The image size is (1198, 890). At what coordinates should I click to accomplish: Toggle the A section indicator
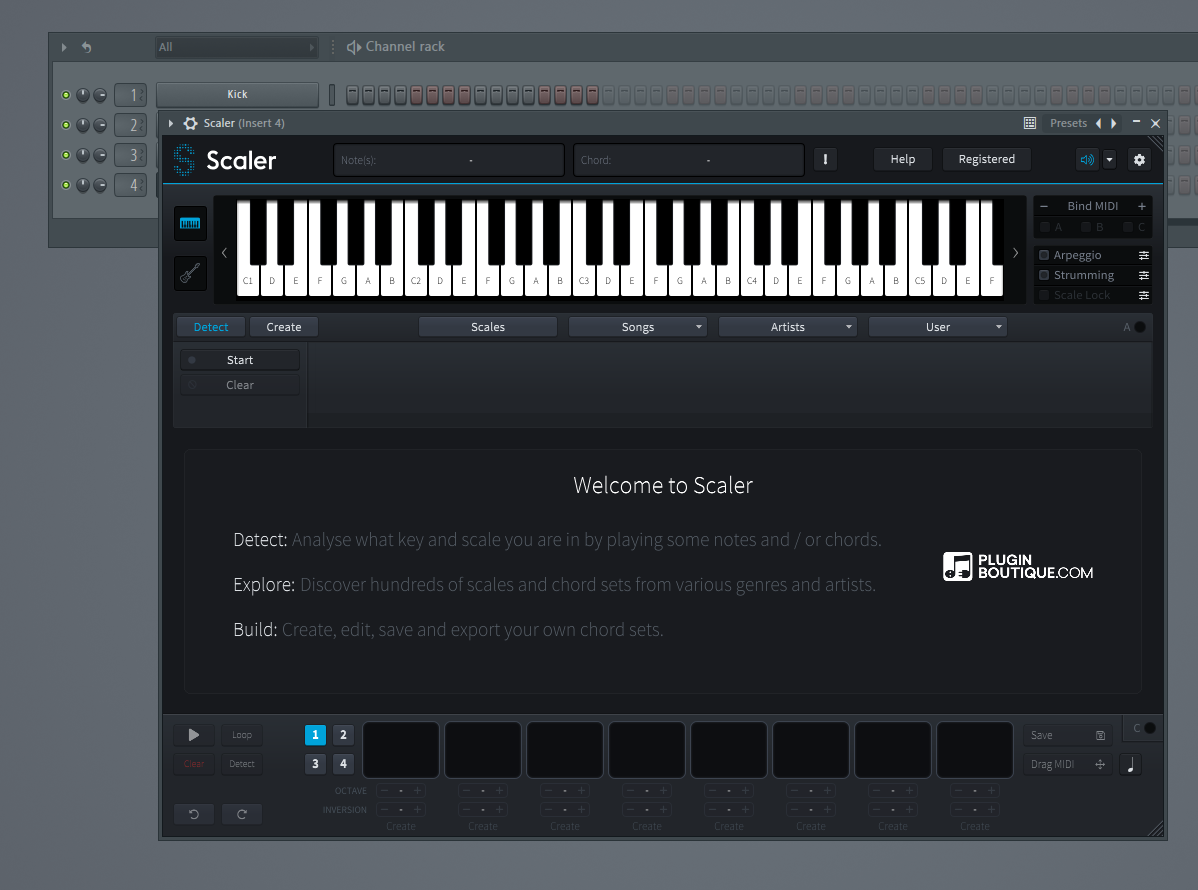point(1140,327)
